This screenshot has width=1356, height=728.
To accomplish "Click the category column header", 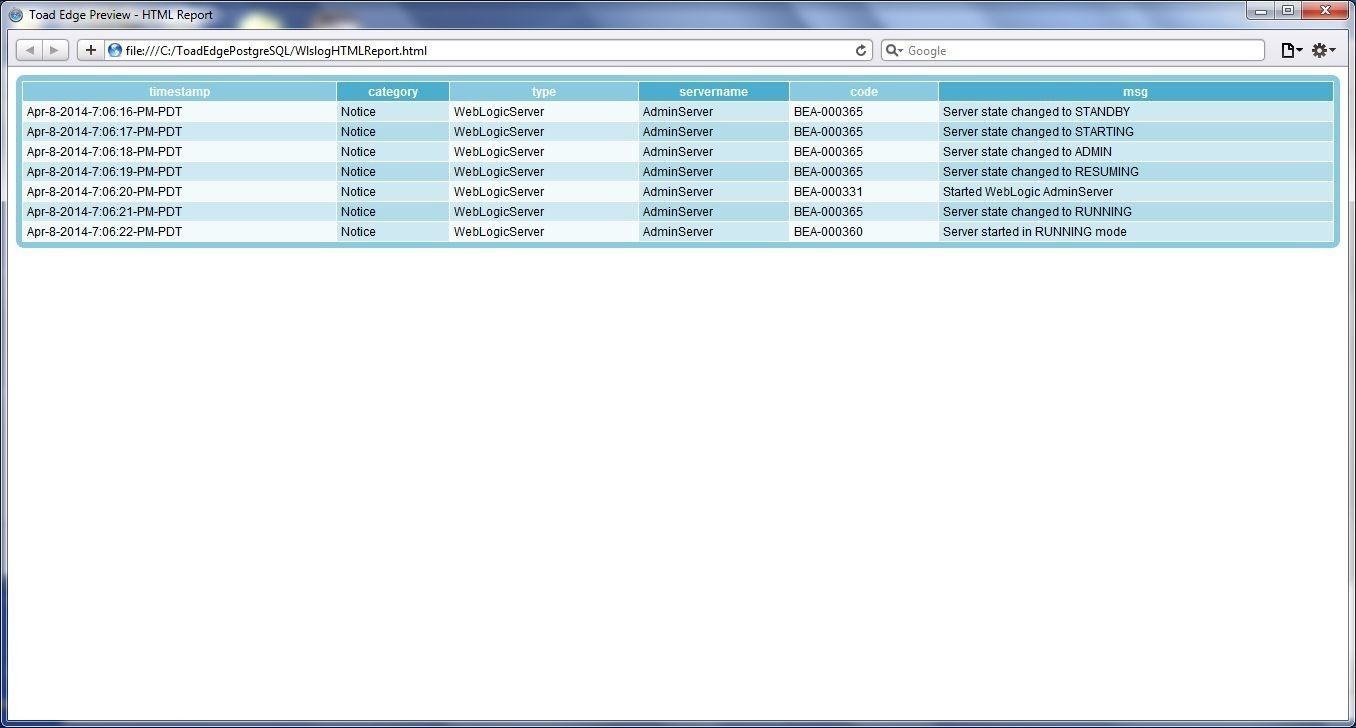I will (393, 92).
